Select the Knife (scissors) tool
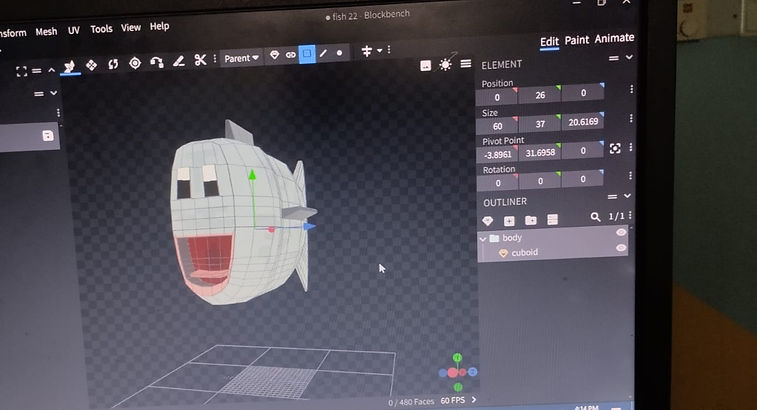Screen dimensions: 757x410 point(200,60)
